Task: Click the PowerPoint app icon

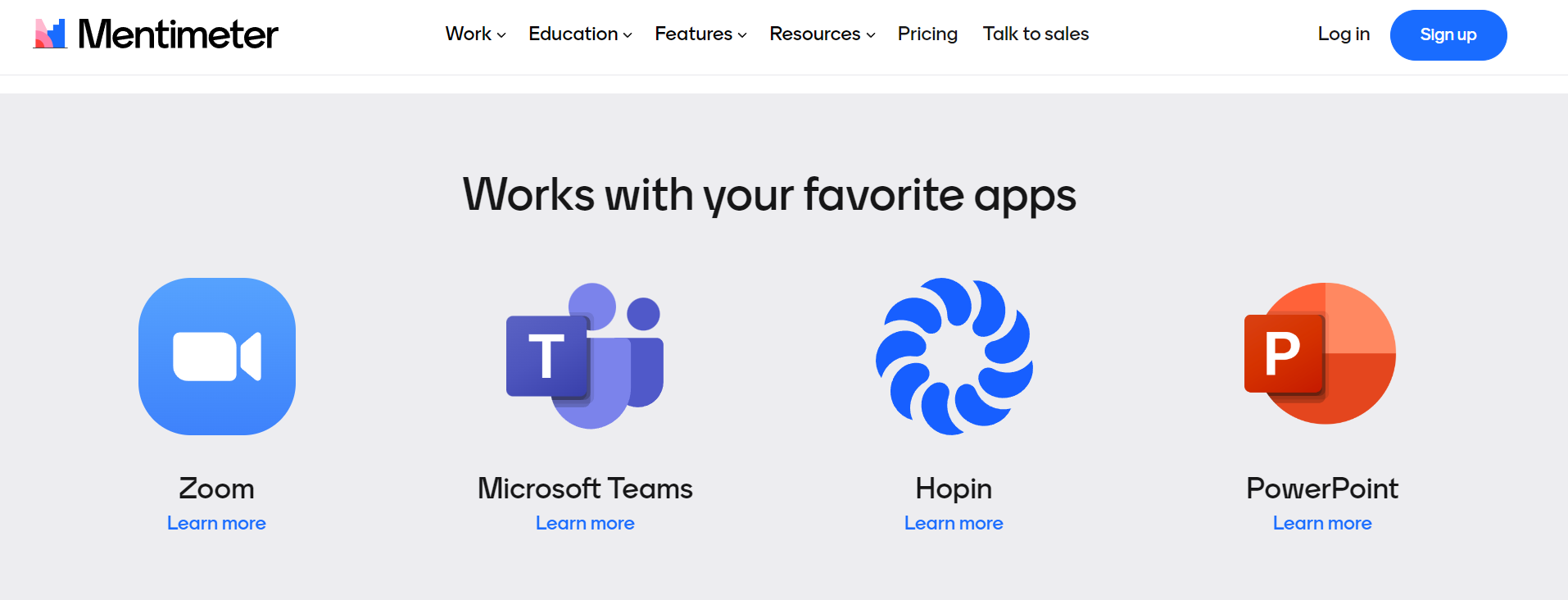Action: pos(1321,354)
